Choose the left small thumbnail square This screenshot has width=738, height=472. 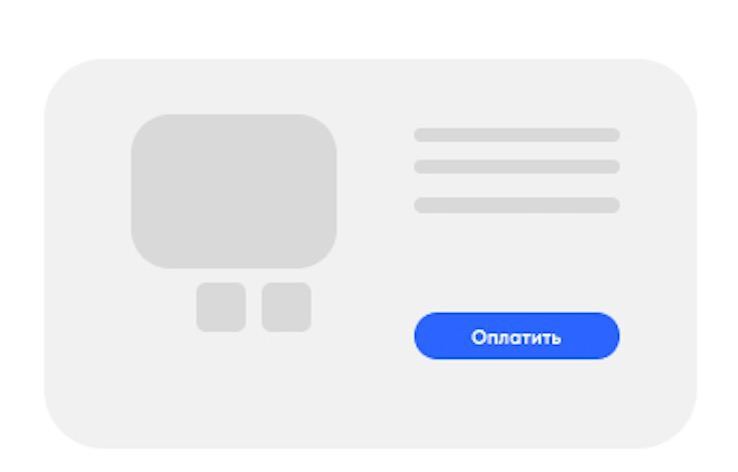coord(221,307)
